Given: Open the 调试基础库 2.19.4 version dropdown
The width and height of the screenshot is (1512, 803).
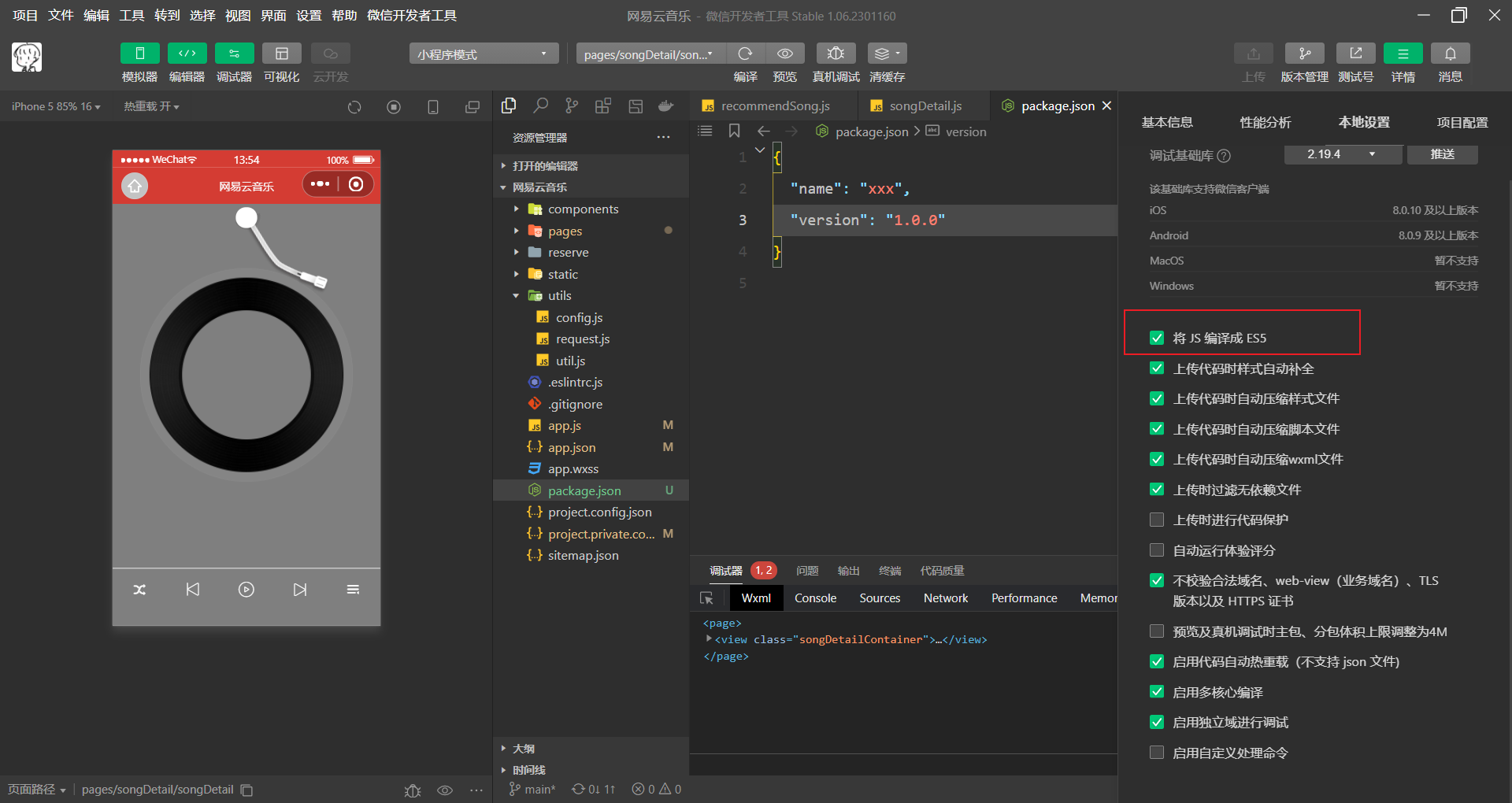Looking at the screenshot, I should 1343,154.
